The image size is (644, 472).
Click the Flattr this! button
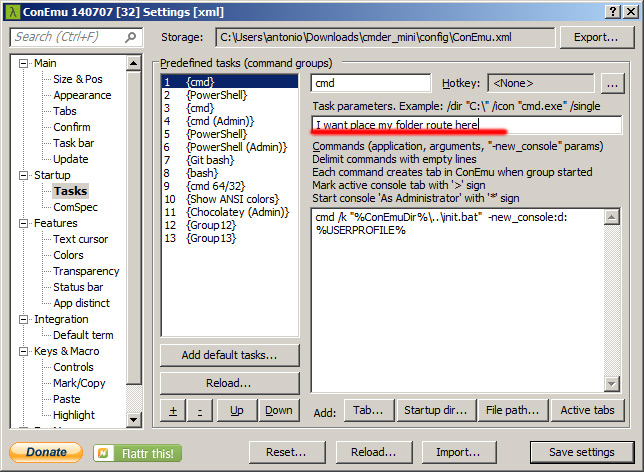(138, 453)
